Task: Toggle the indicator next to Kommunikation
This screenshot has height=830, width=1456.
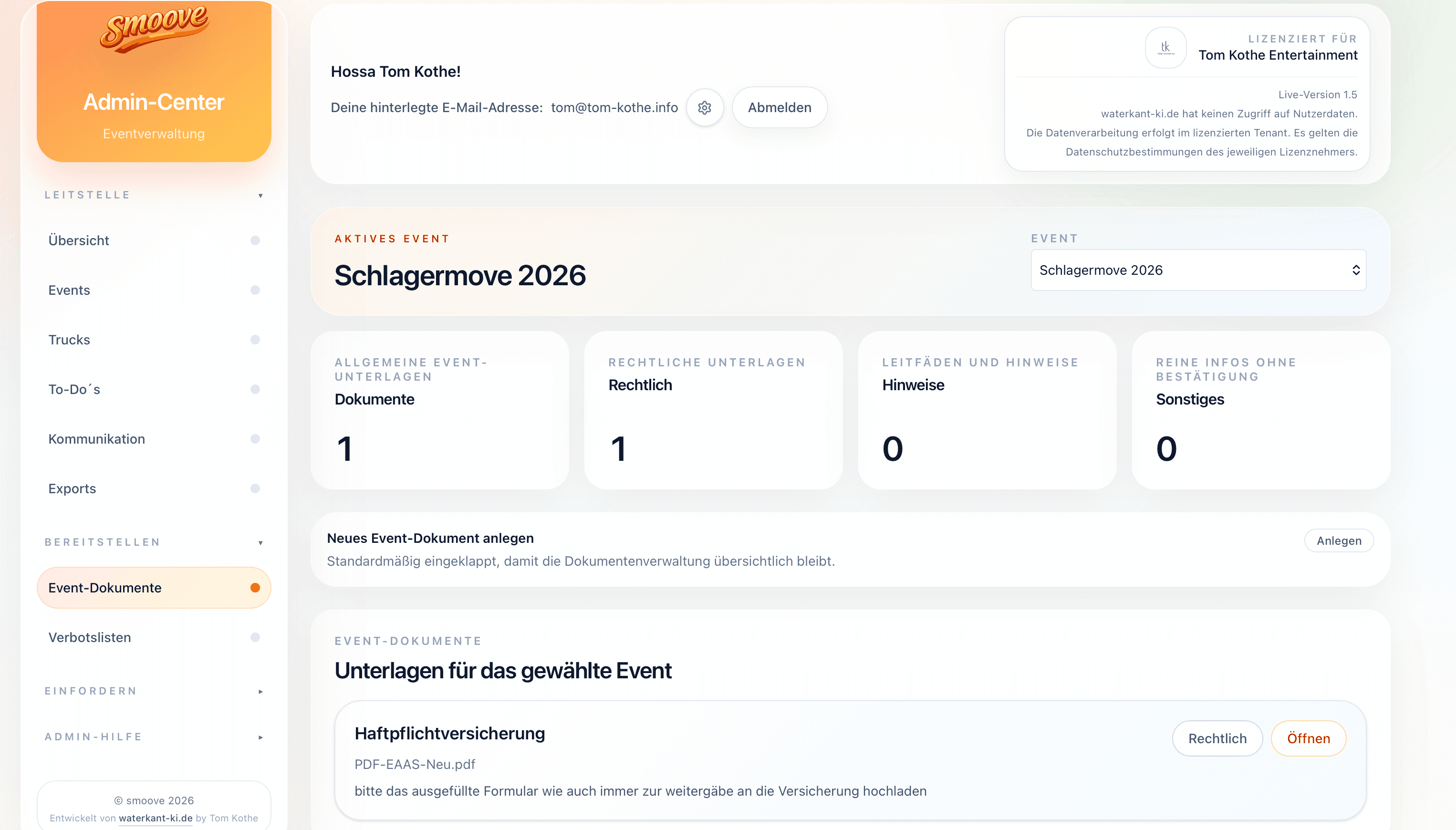Action: [x=254, y=438]
